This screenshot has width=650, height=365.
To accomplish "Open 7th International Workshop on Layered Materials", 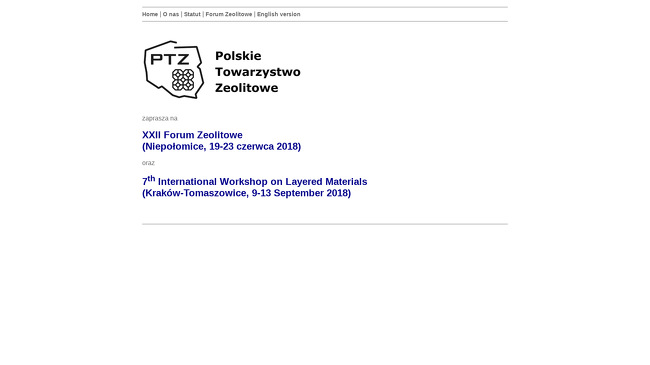I will [255, 181].
